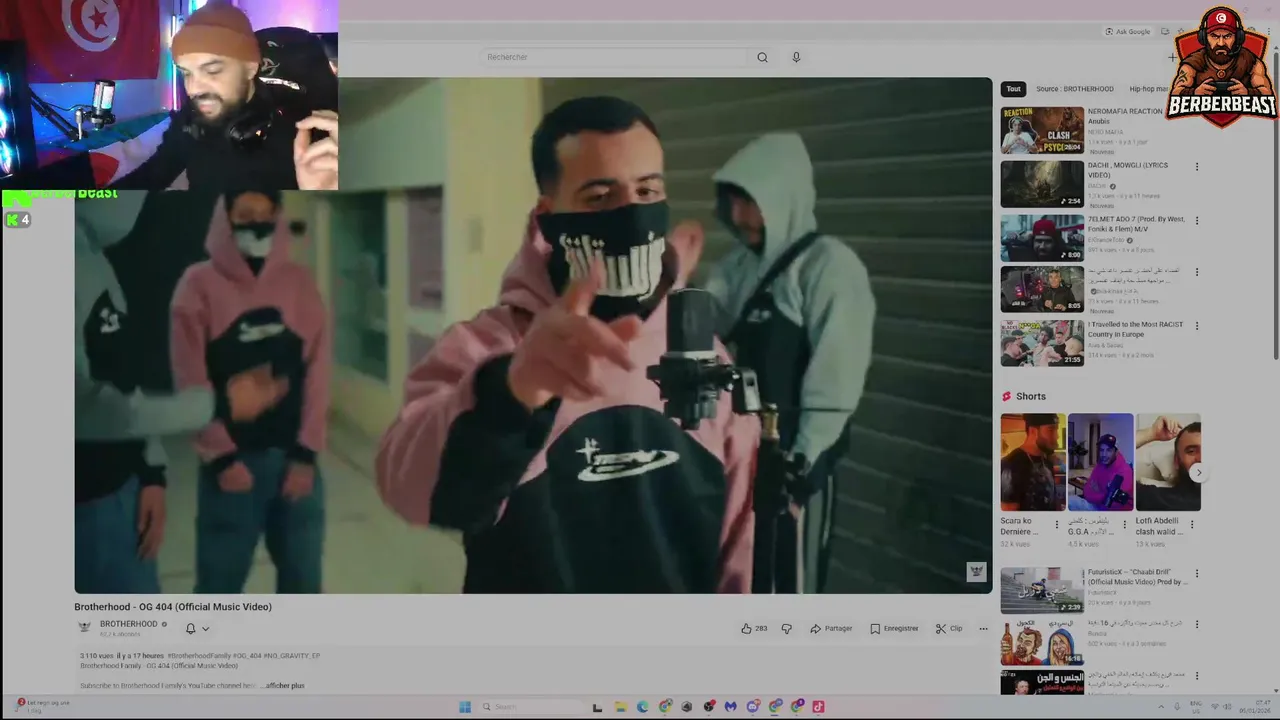Screen dimensions: 1280x720
Task: Open the Partager share dialog
Action: click(x=831, y=629)
